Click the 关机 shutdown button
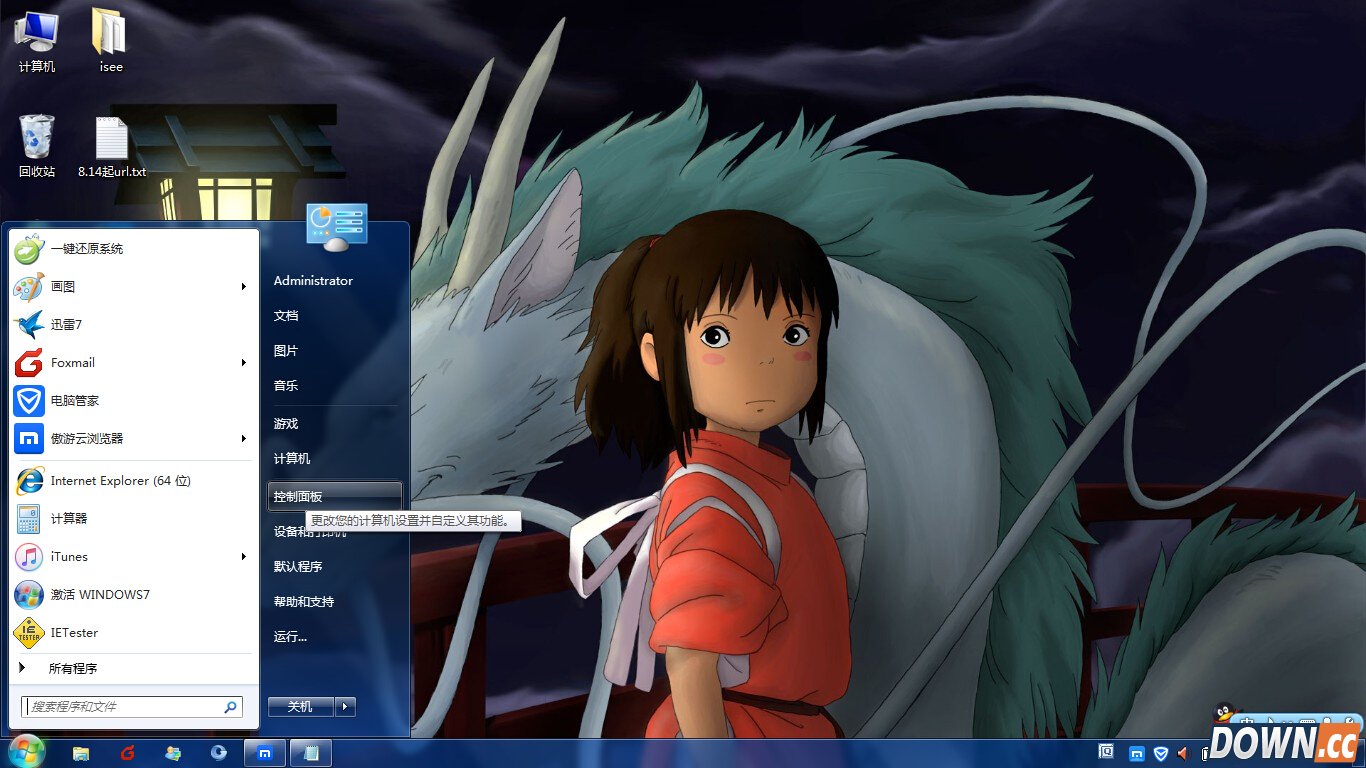1366x768 pixels. click(300, 707)
